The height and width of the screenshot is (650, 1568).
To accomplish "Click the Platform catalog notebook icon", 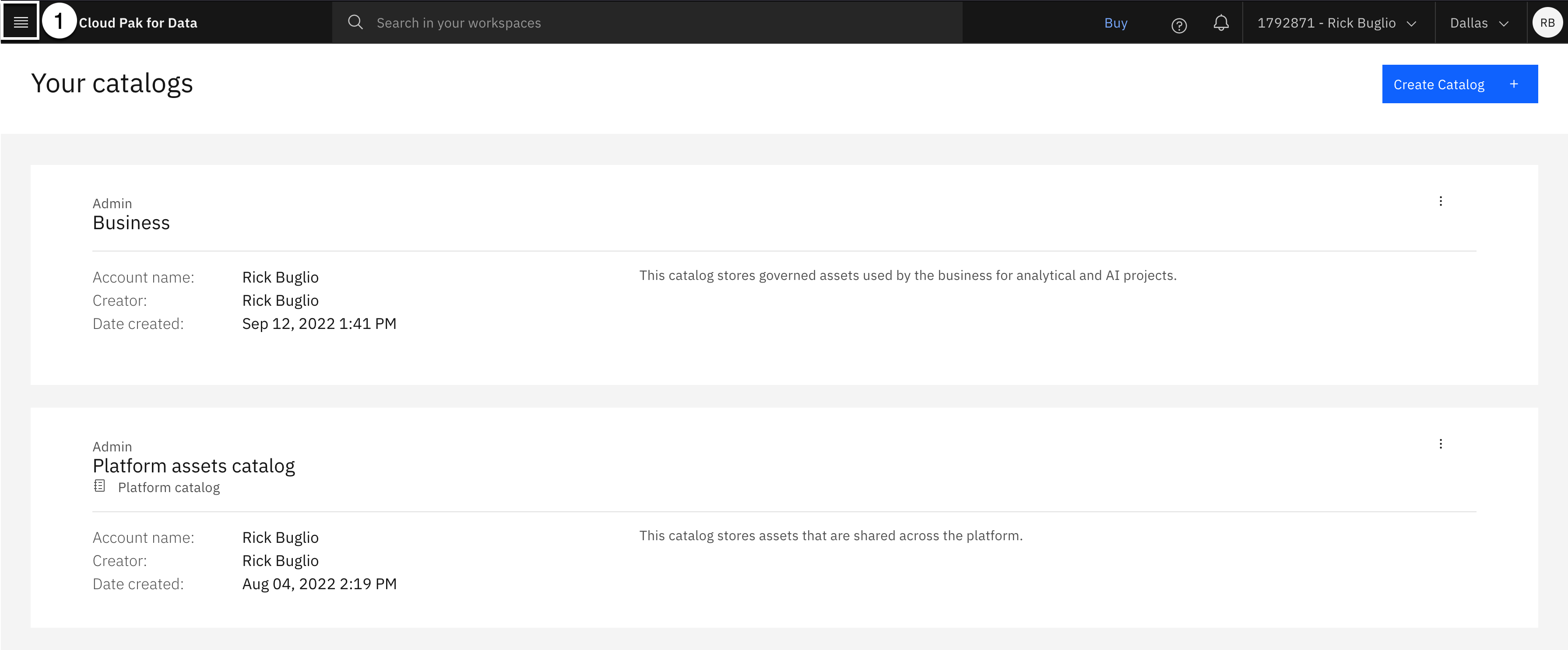I will click(x=100, y=486).
